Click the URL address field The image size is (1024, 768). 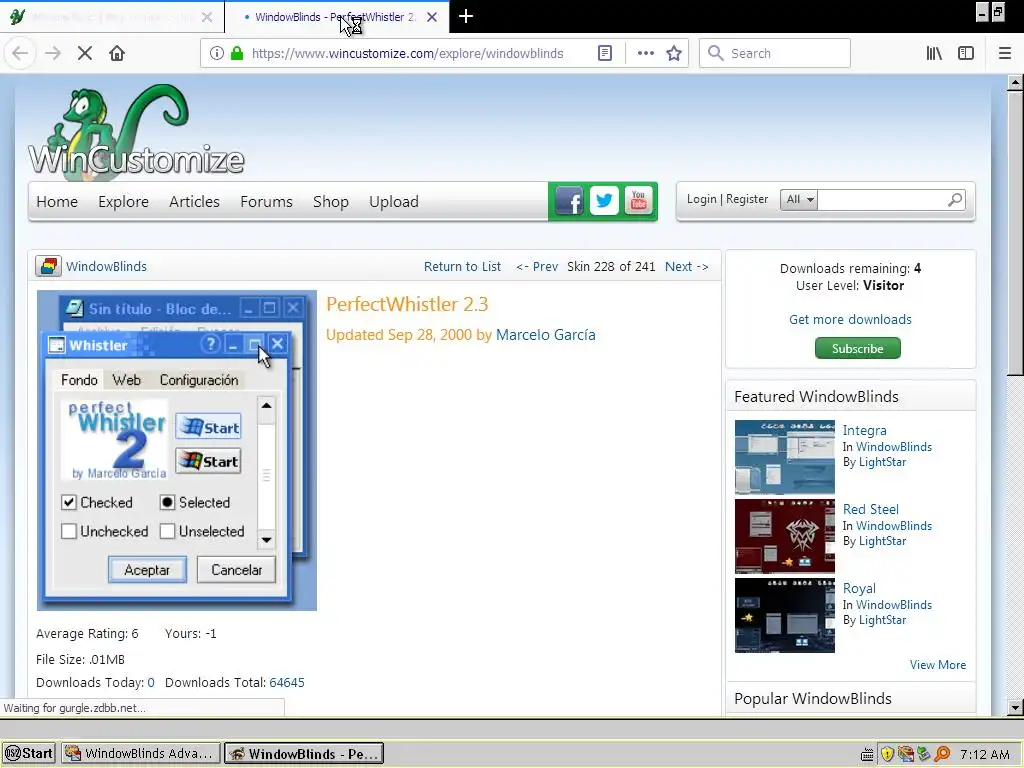pyautogui.click(x=408, y=54)
